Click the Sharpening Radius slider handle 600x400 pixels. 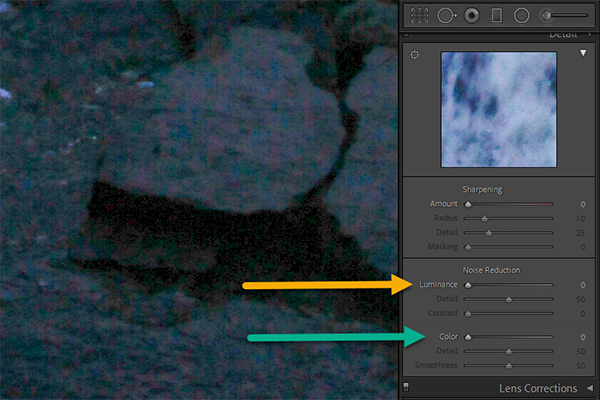[x=485, y=217]
